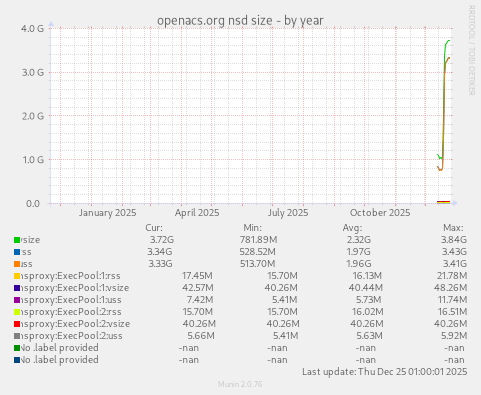481x395 pixels.
Task: Click the '4.0 G' y-axis label
Action: [x=32, y=29]
